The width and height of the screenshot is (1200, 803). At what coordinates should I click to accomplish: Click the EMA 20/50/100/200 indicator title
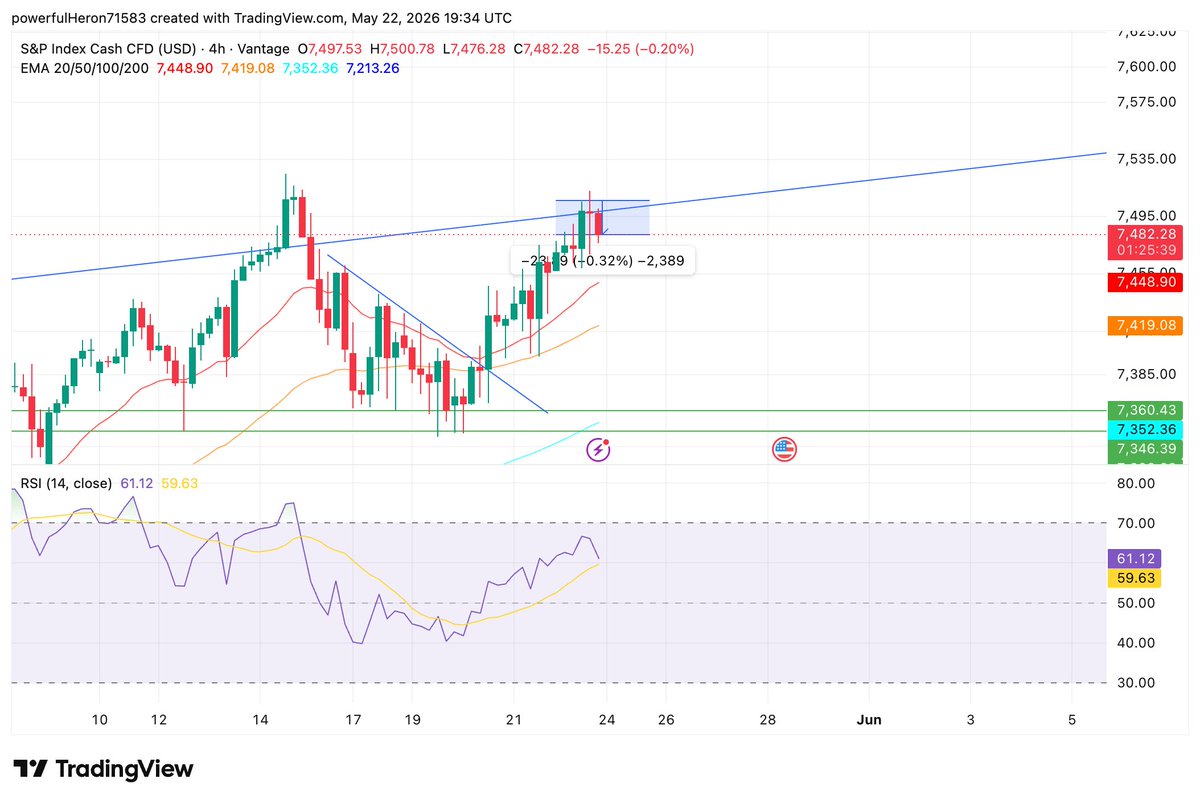(85, 68)
